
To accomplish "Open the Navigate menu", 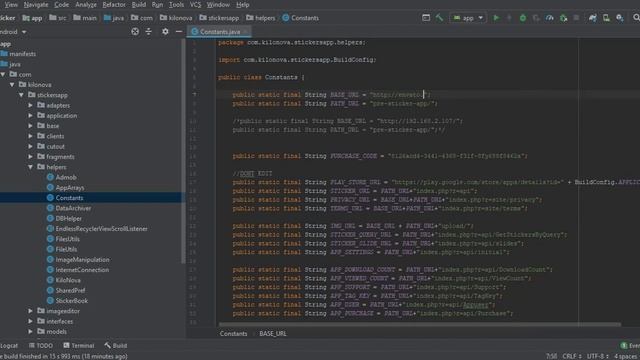I will [36, 4].
